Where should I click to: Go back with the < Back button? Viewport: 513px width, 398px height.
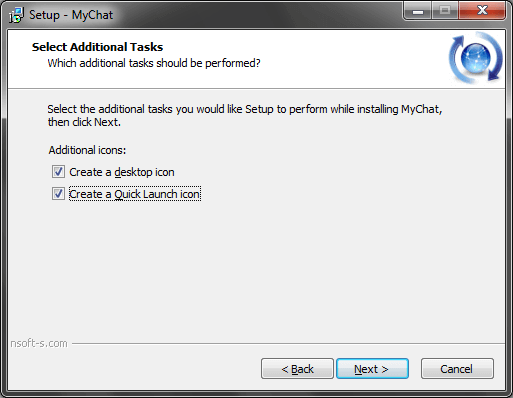click(297, 369)
